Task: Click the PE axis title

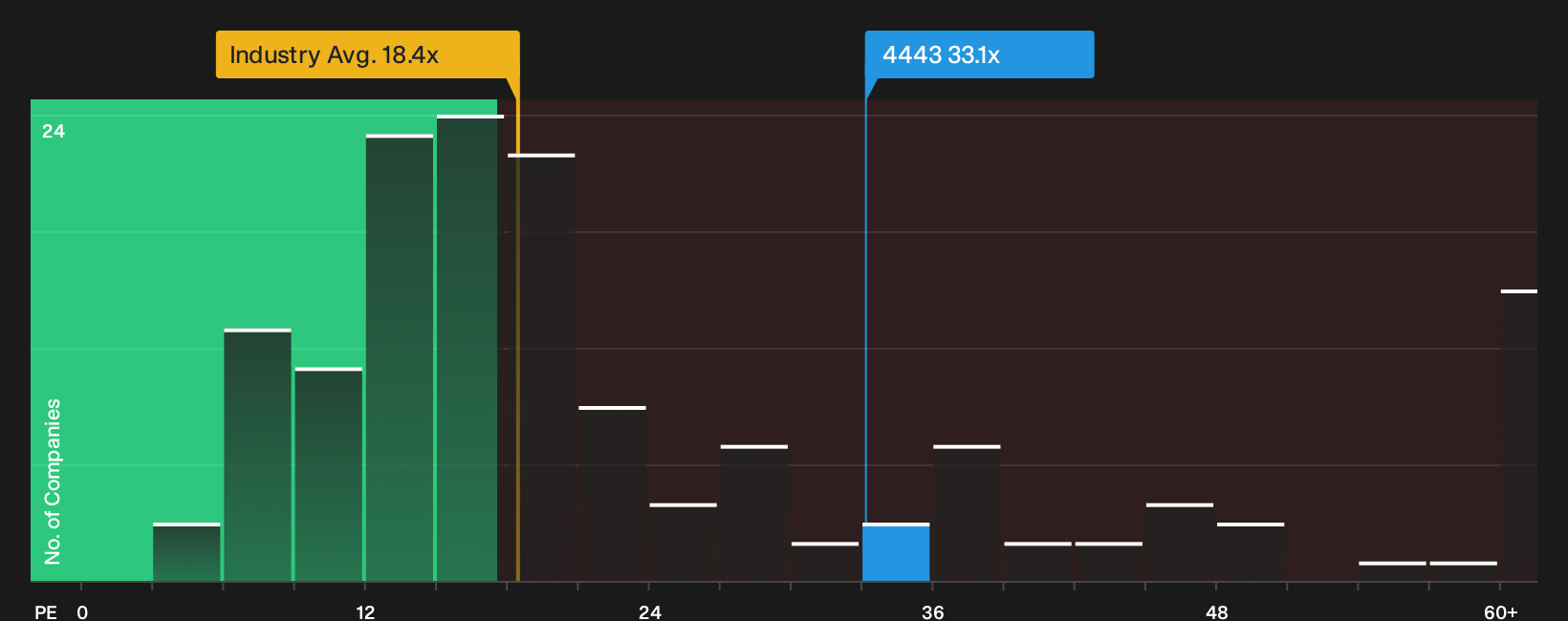Action: (x=46, y=612)
